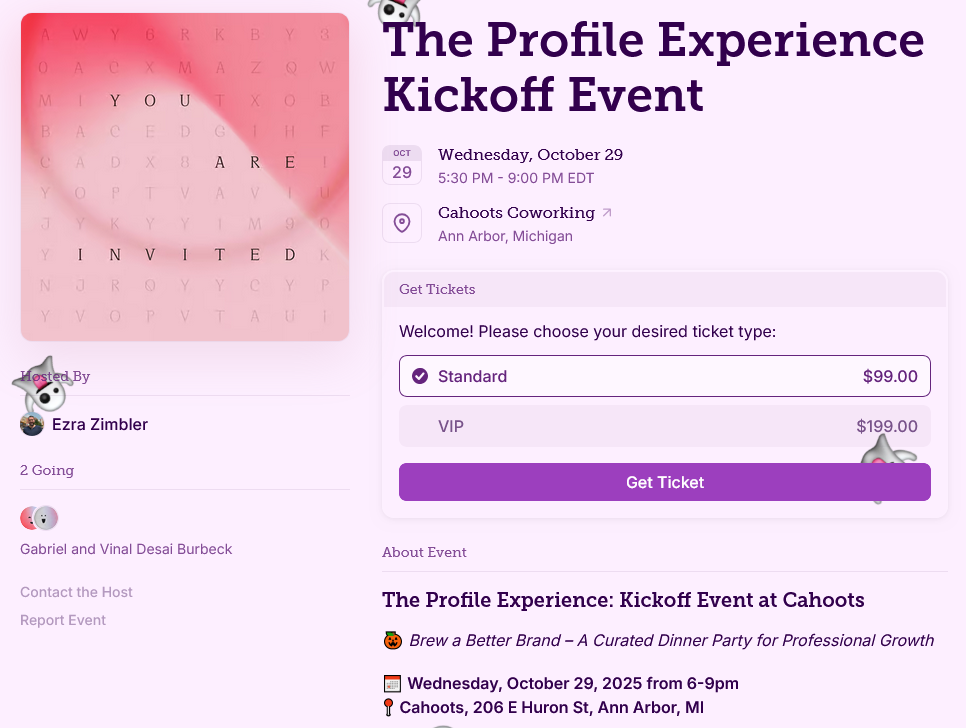
Task: Click the 2 Going attendee count
Action: click(x=47, y=470)
